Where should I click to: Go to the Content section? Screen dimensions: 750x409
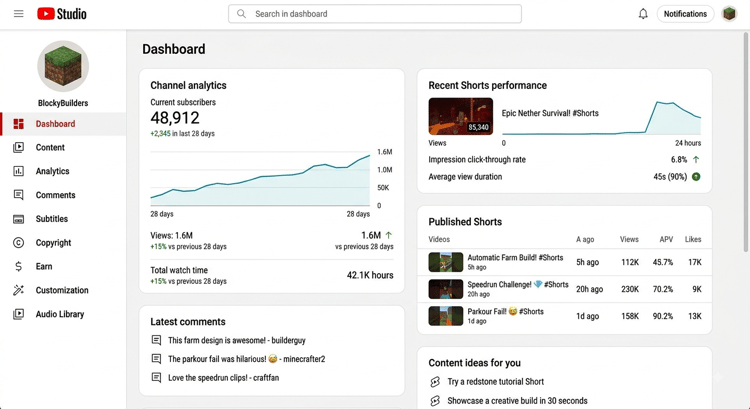(63, 147)
